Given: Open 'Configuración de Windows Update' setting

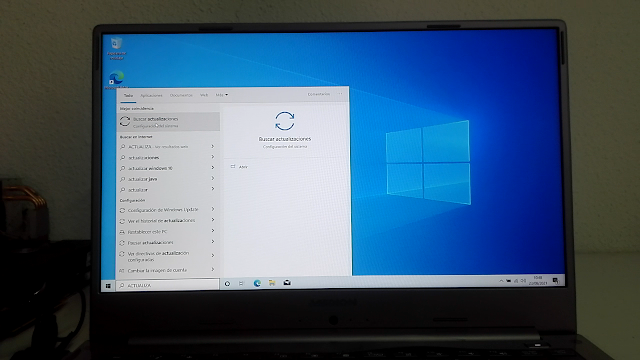Looking at the screenshot, I should tap(167, 210).
